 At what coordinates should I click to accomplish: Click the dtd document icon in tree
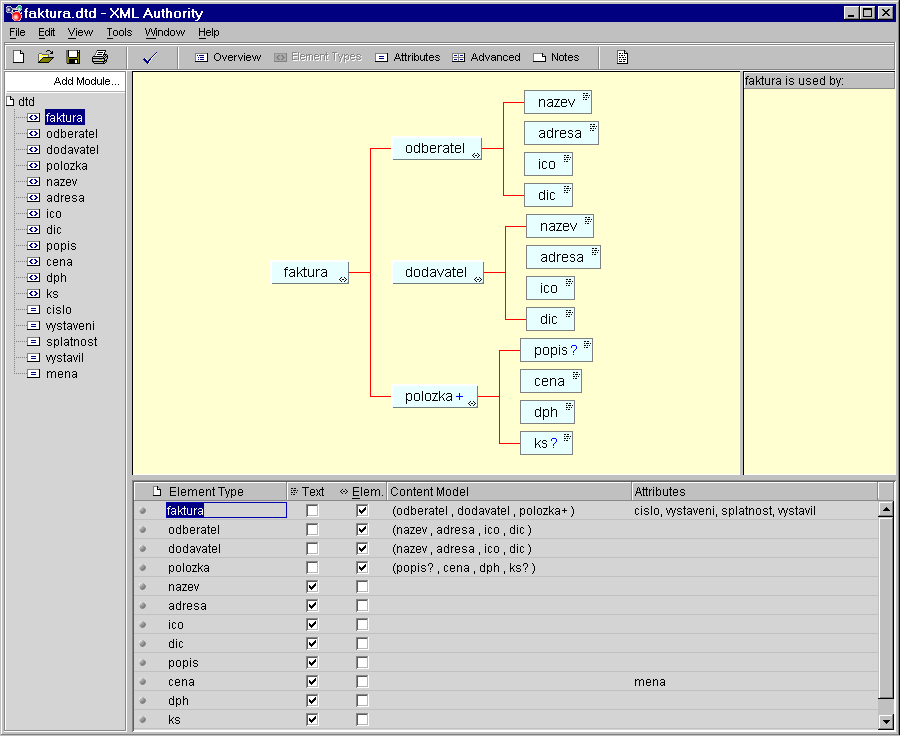point(10,101)
